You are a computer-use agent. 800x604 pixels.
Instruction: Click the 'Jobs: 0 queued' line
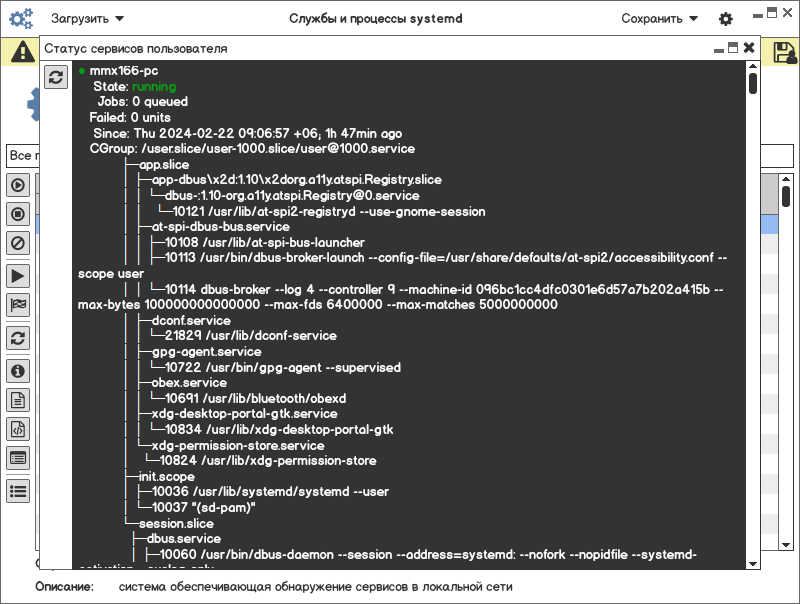pos(143,102)
